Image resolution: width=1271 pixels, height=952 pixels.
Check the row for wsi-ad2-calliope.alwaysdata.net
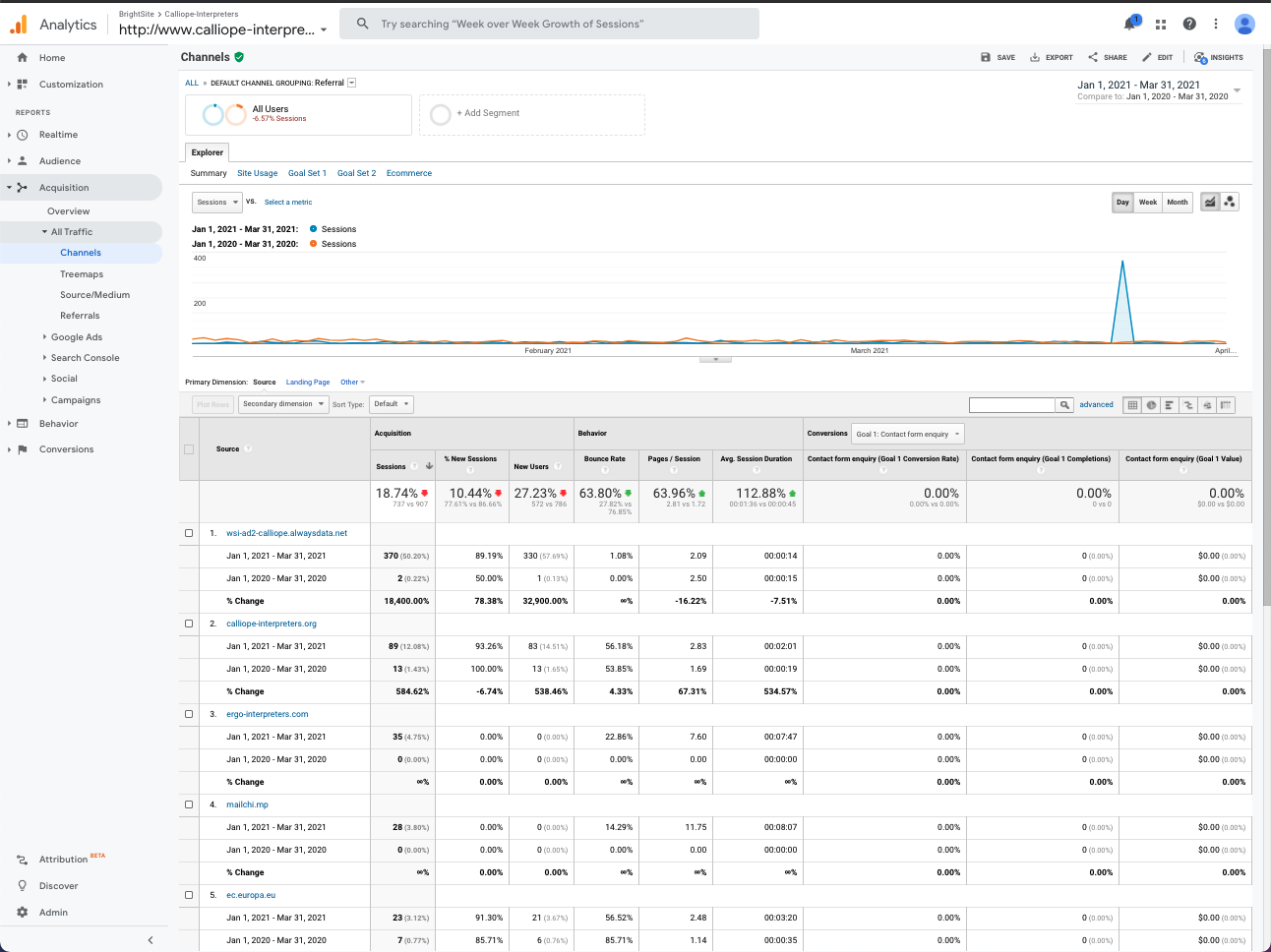(x=189, y=532)
